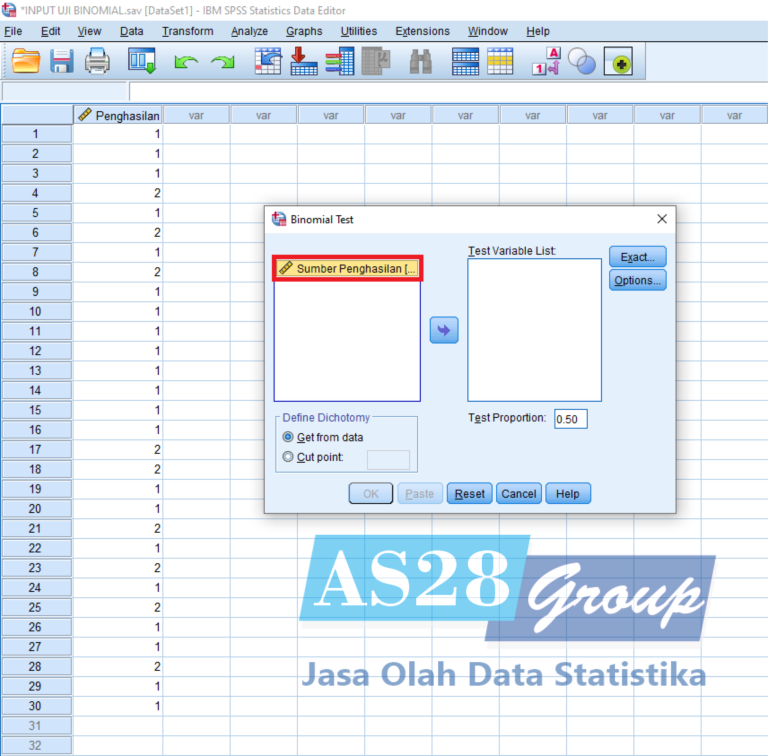768x756 pixels.
Task: Select Sumber Penghasilan variable in list
Action: (347, 268)
